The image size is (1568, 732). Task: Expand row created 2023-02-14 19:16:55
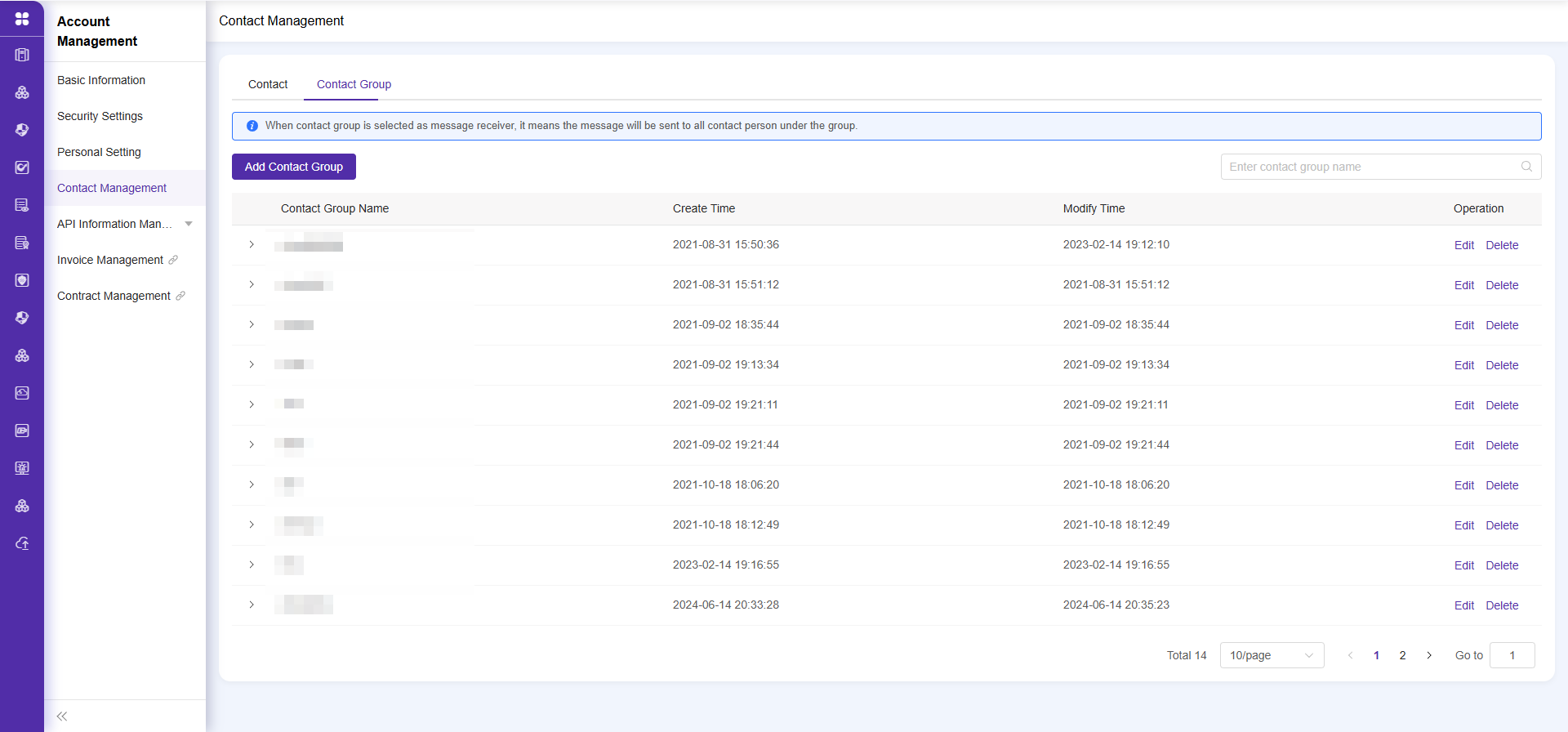[x=252, y=565]
